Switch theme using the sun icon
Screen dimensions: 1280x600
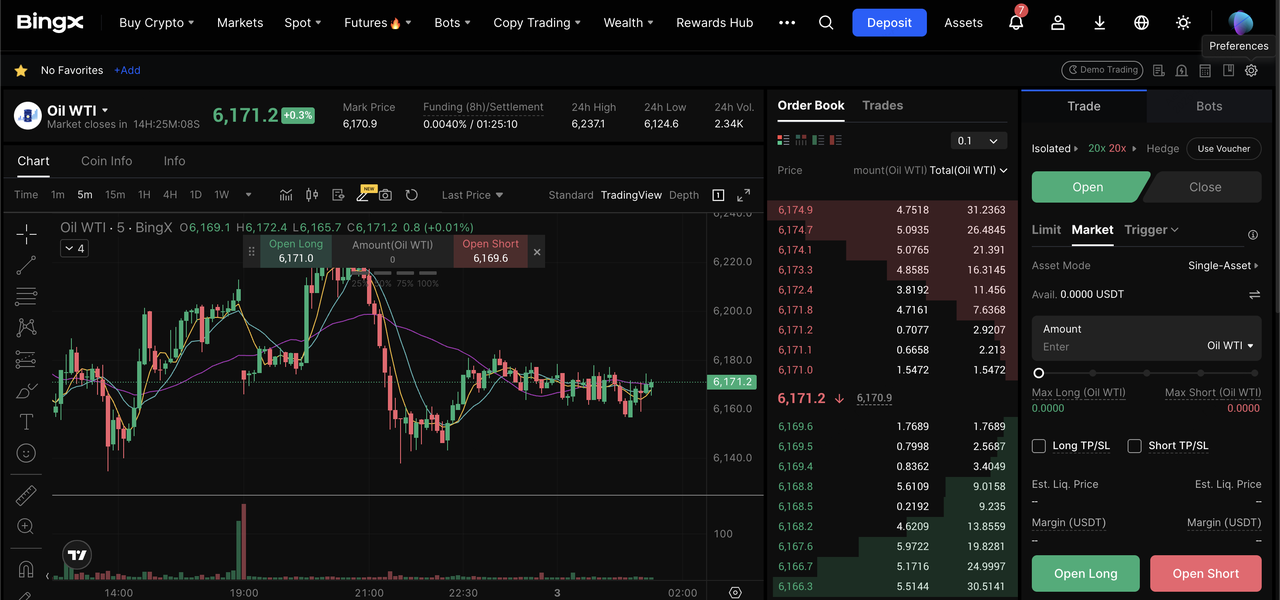[x=1184, y=22]
